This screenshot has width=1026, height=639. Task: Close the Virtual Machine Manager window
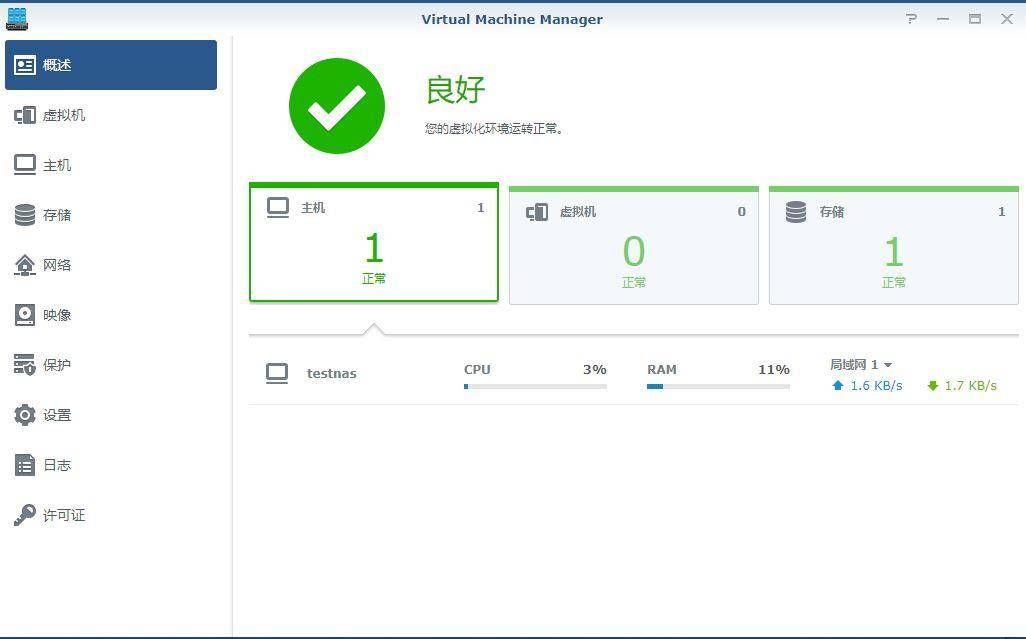[x=1007, y=19]
